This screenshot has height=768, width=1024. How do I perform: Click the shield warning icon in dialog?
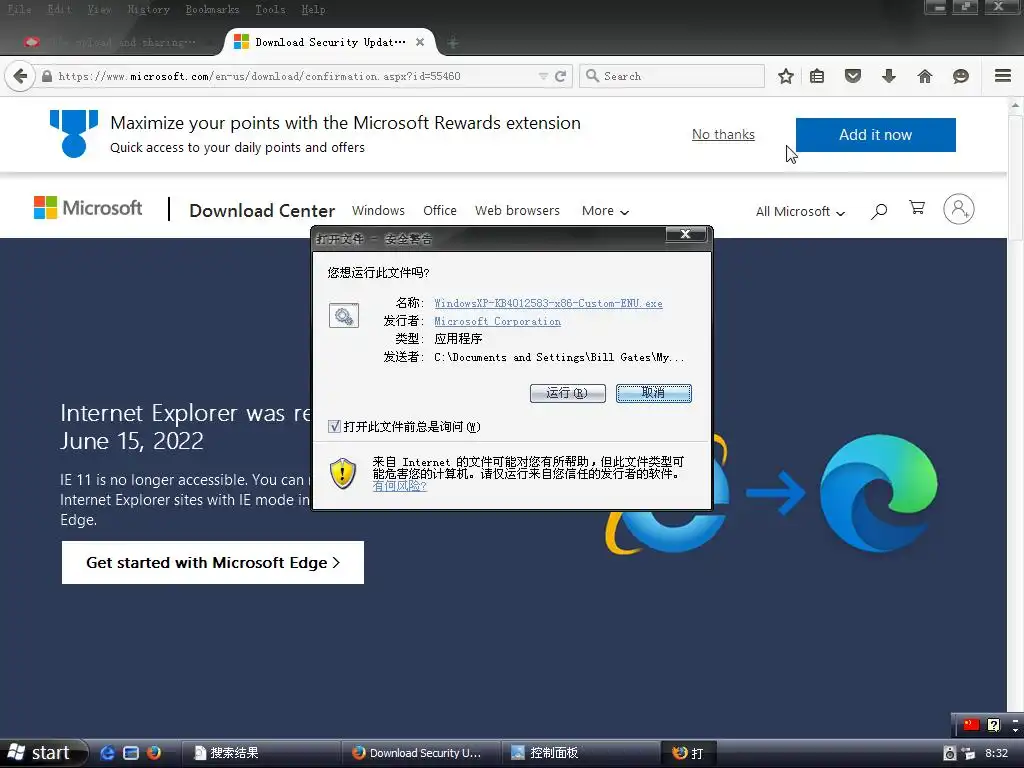[343, 473]
